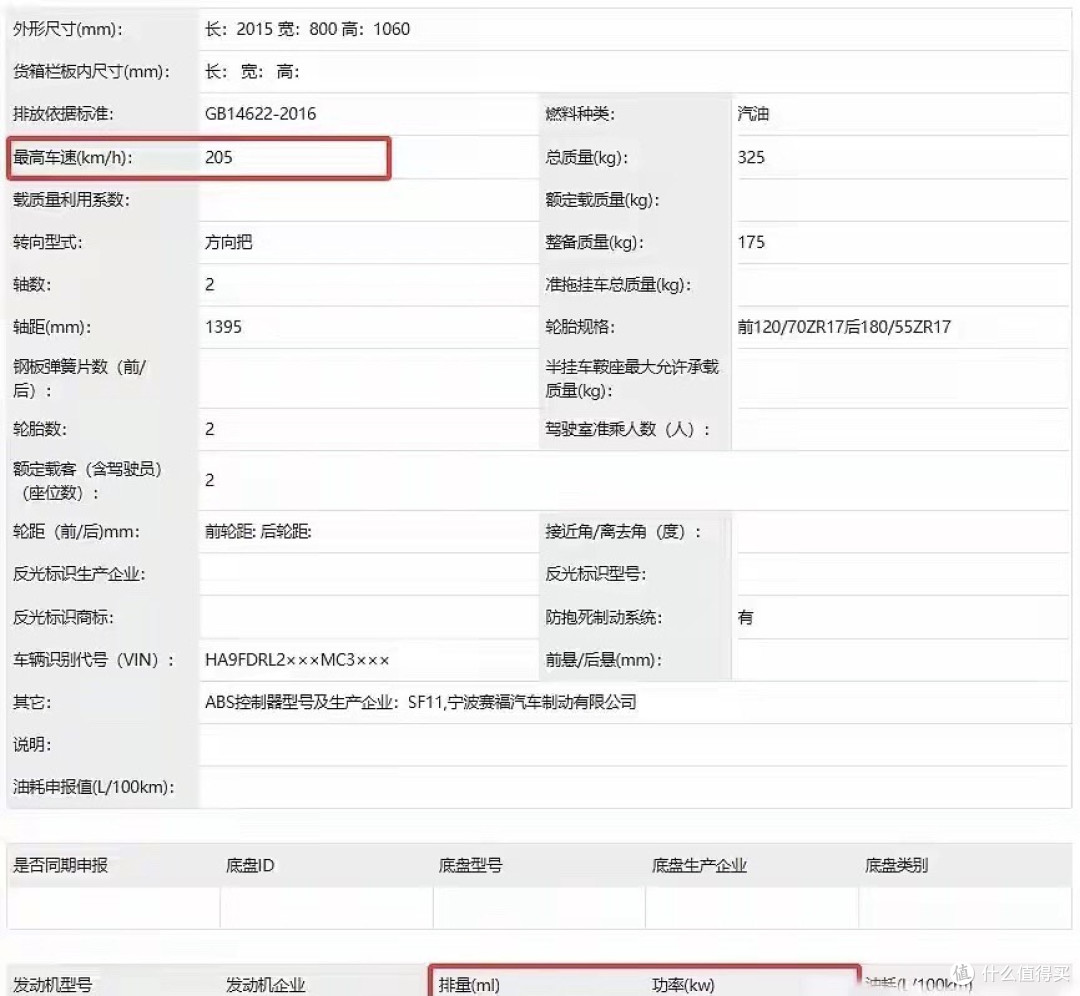Select the 底盘ID column header

tap(250, 865)
